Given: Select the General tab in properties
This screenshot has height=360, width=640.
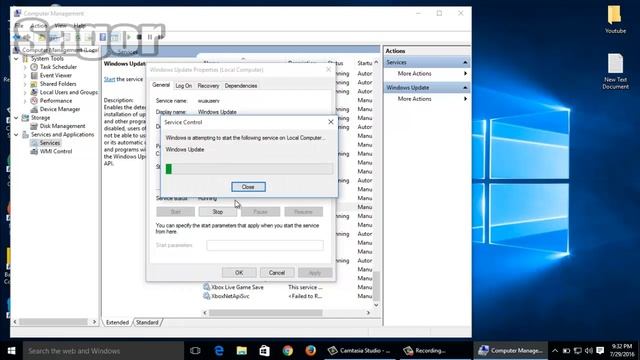Looking at the screenshot, I should click(161, 85).
